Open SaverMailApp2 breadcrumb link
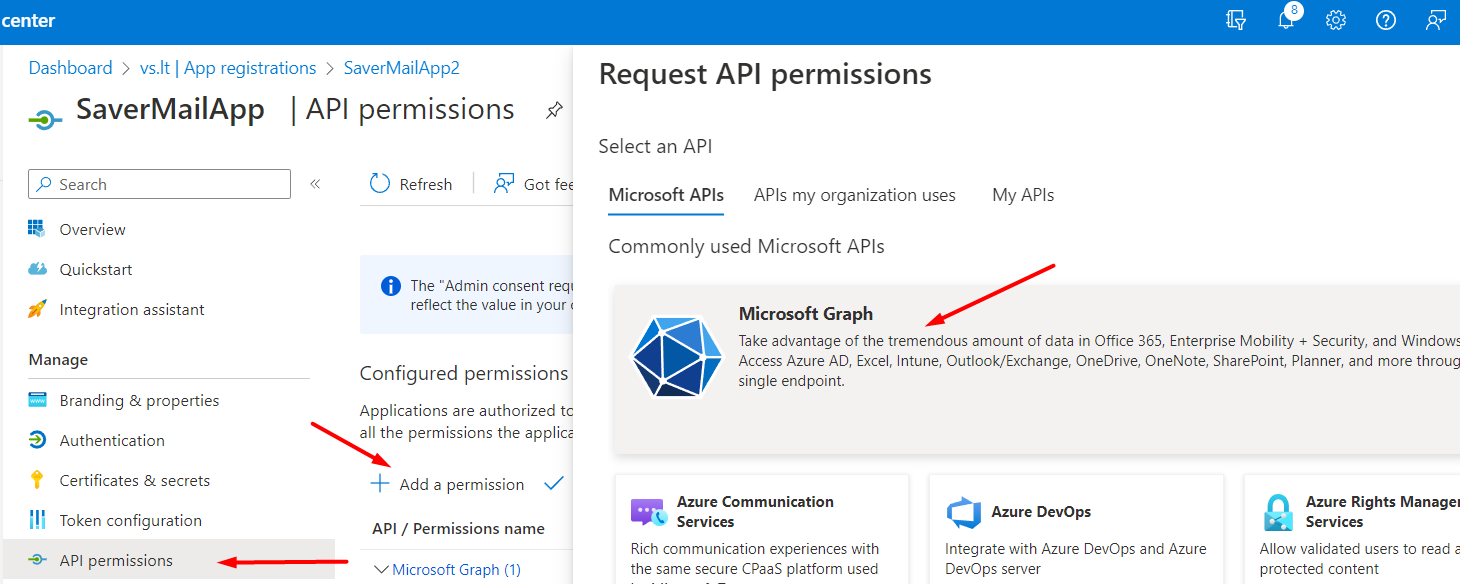Image resolution: width=1460 pixels, height=584 pixels. [402, 68]
